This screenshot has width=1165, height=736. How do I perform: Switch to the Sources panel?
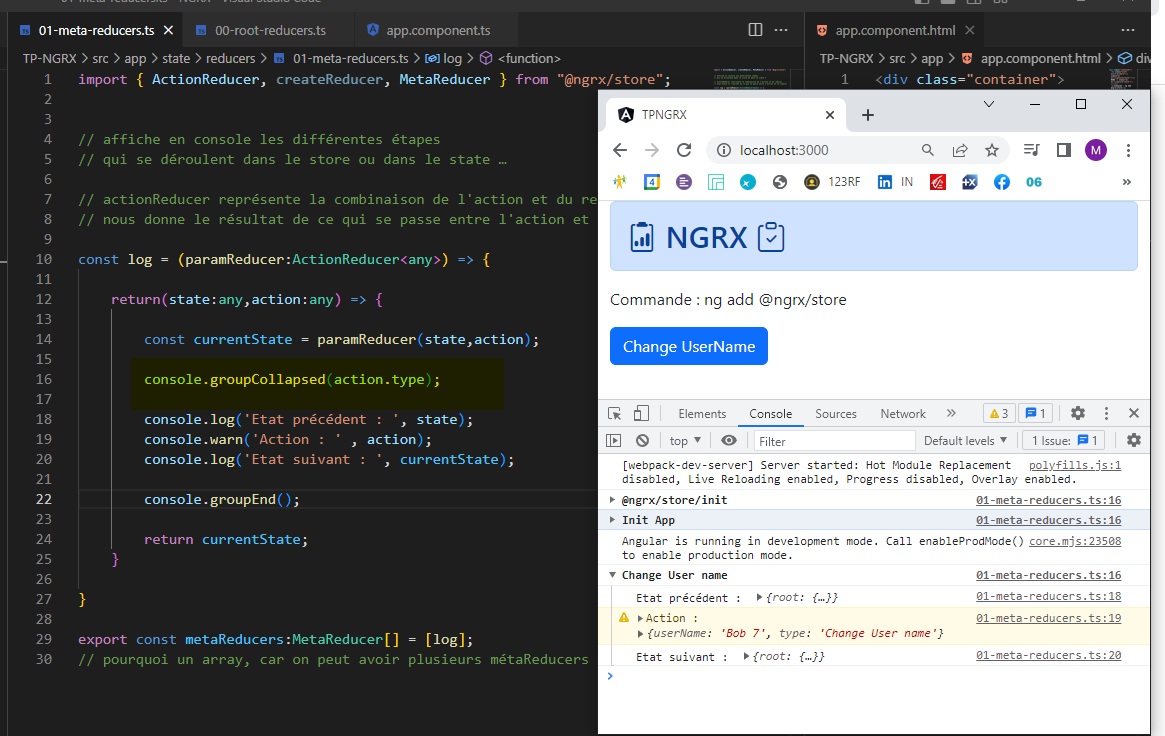click(x=836, y=414)
